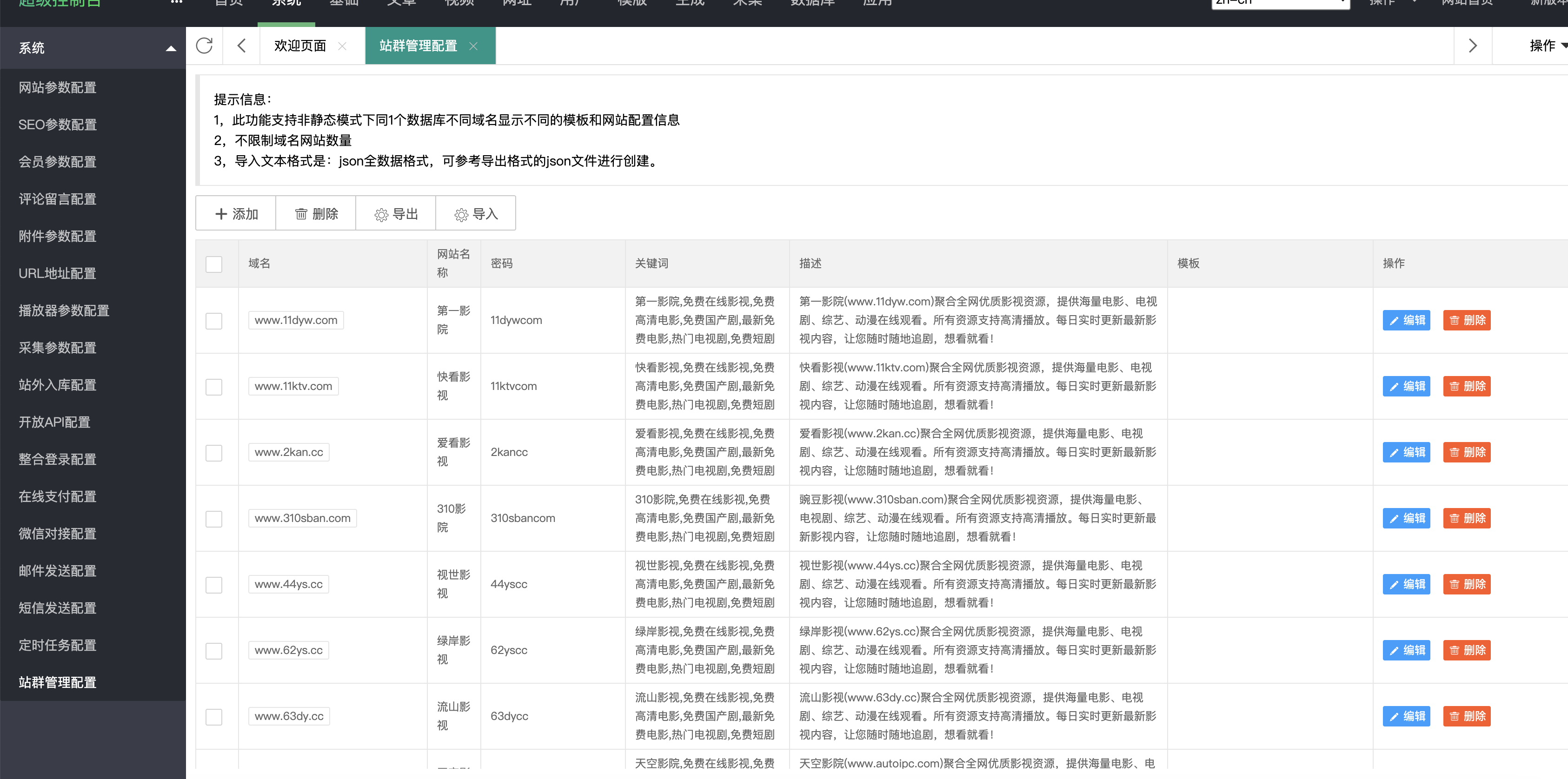Viewport: 1568px width, 779px height.
Task: Delete the www.310sban.com site entry
Action: pos(1467,518)
